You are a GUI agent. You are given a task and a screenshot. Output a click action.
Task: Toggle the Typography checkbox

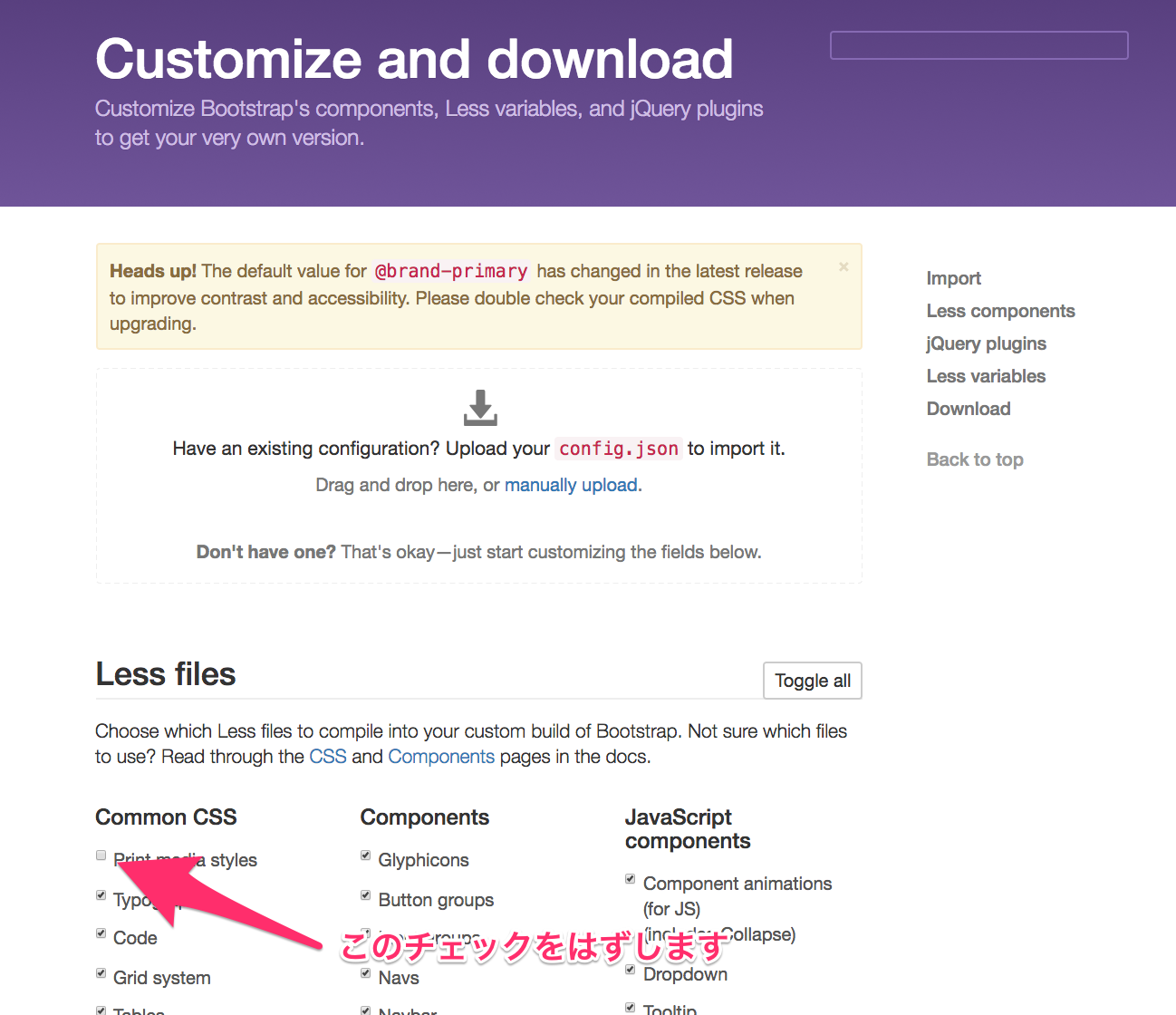[101, 895]
